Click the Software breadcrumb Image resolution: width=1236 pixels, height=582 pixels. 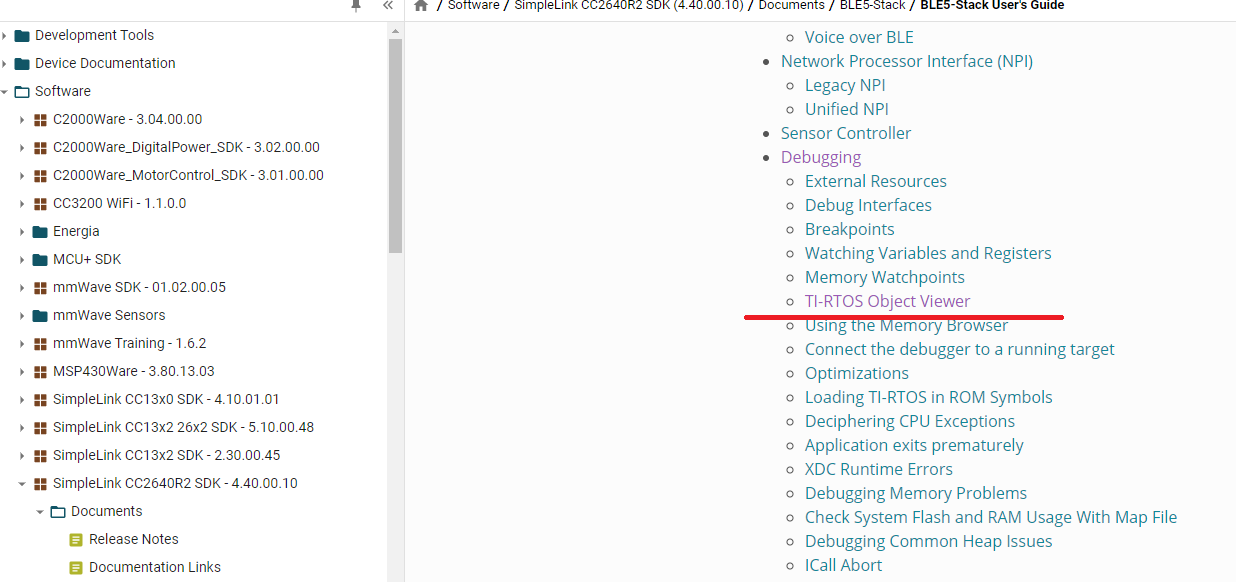(474, 5)
